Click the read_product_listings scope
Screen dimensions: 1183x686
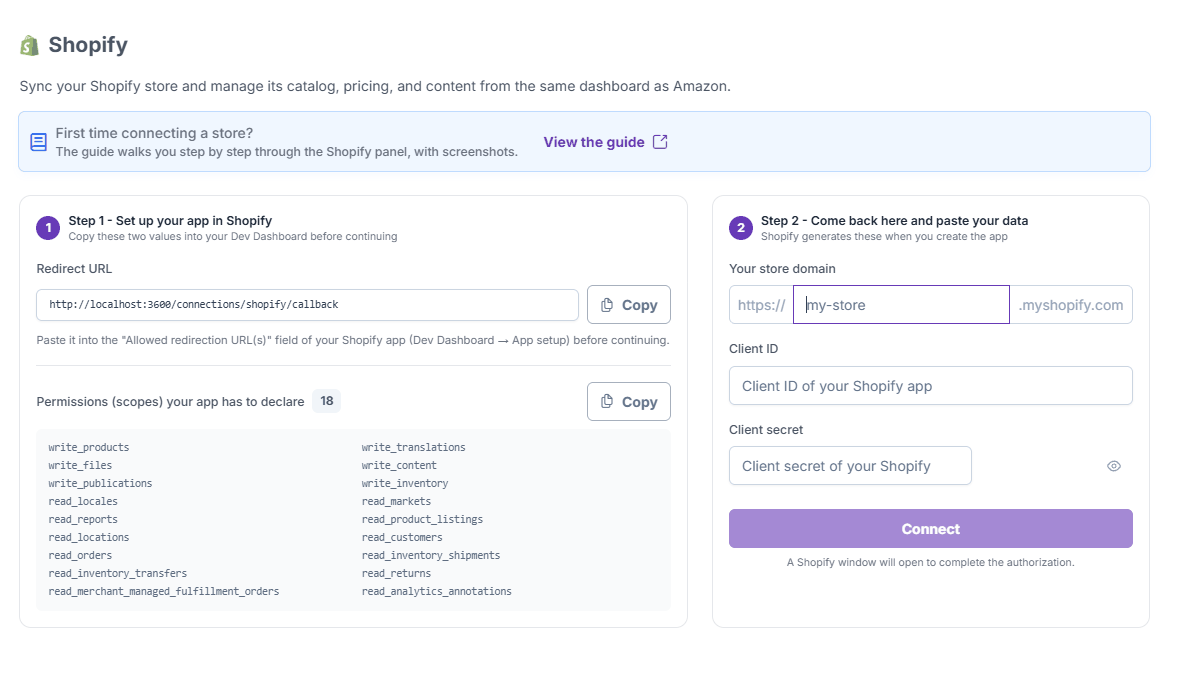pyautogui.click(x=422, y=520)
